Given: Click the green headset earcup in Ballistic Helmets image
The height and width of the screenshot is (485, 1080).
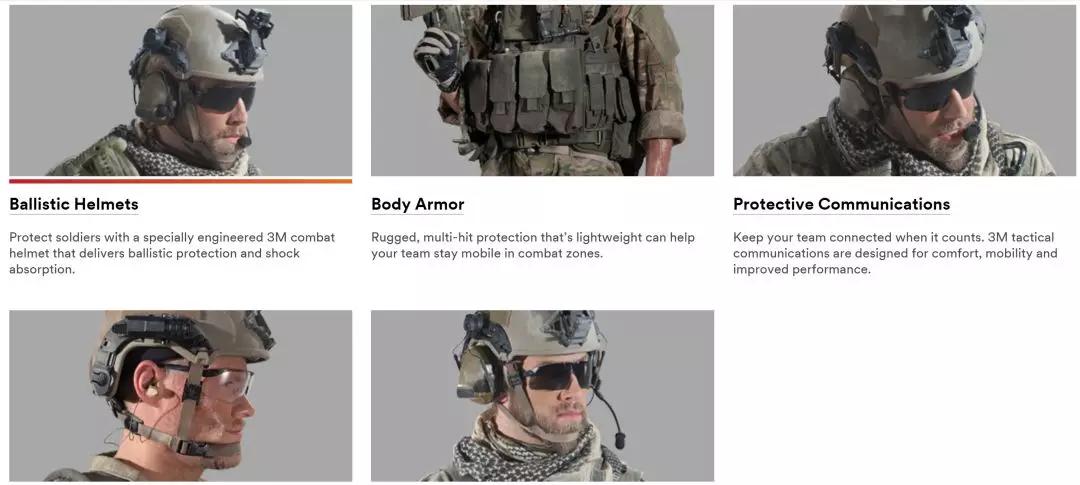Looking at the screenshot, I should 152,96.
